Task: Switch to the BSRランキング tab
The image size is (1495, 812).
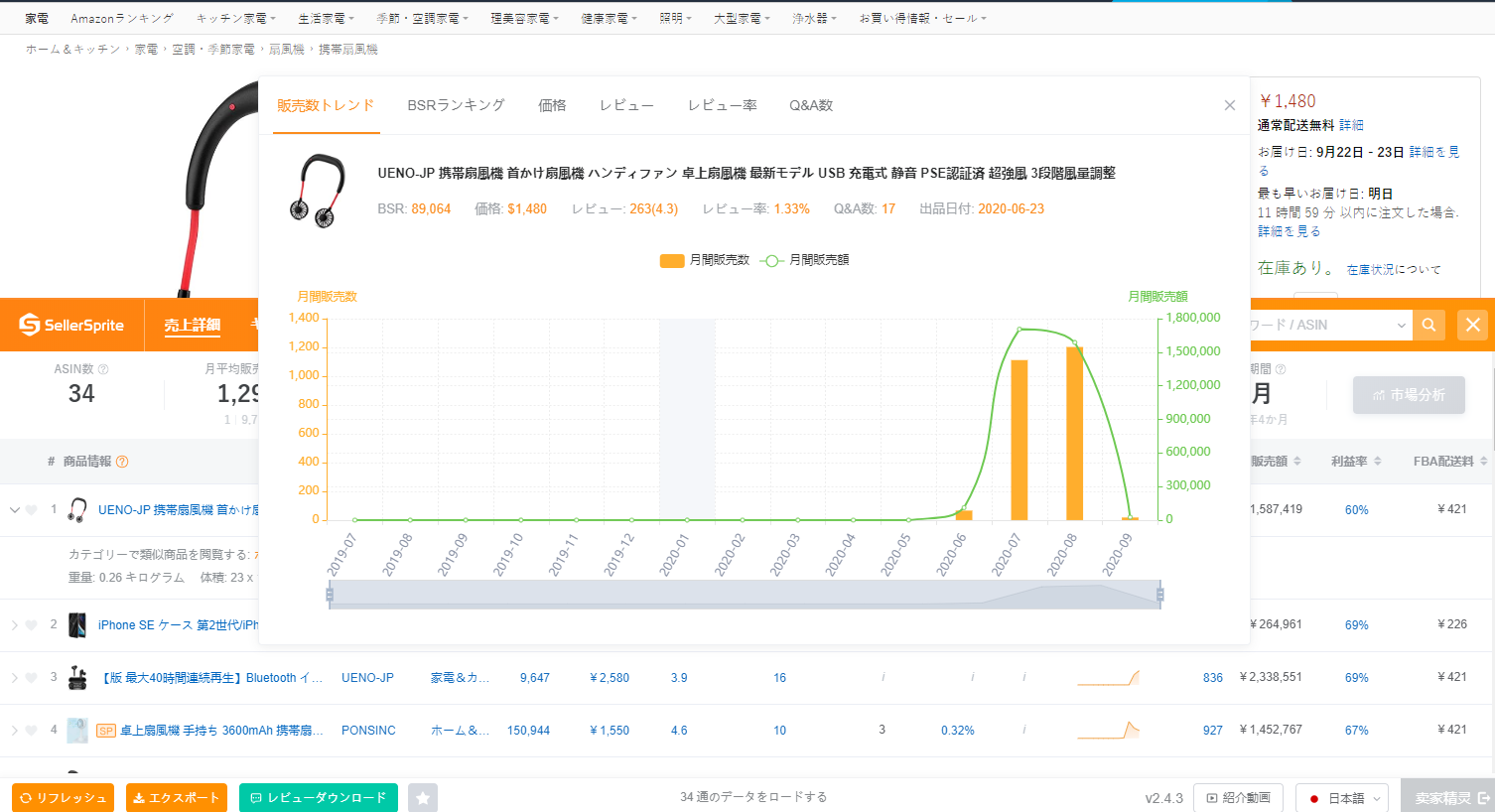Action: point(456,105)
